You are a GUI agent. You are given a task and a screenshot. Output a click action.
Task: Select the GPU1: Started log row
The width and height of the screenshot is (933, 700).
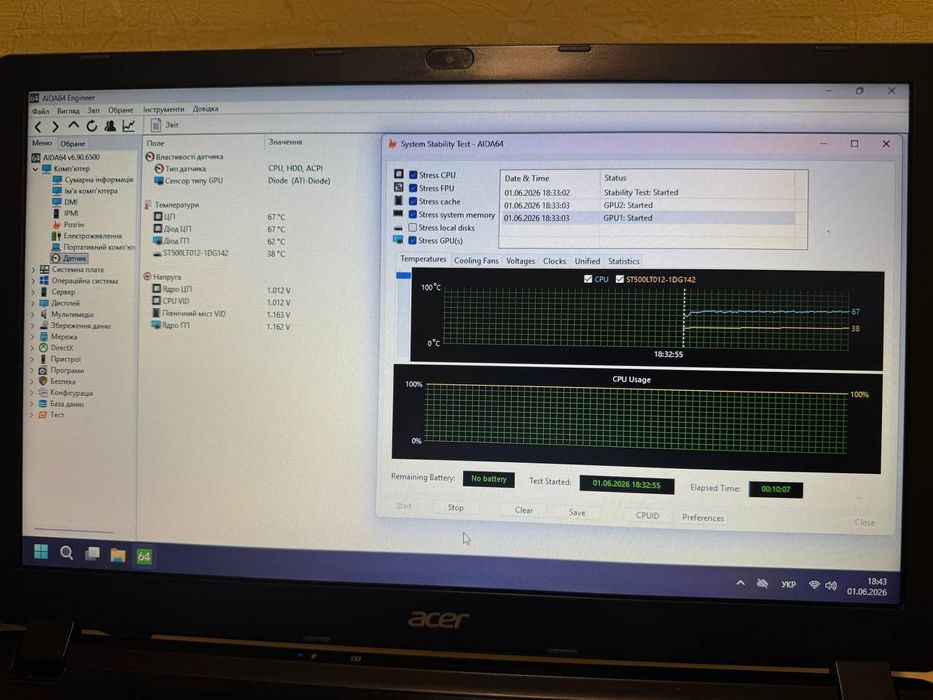(649, 218)
